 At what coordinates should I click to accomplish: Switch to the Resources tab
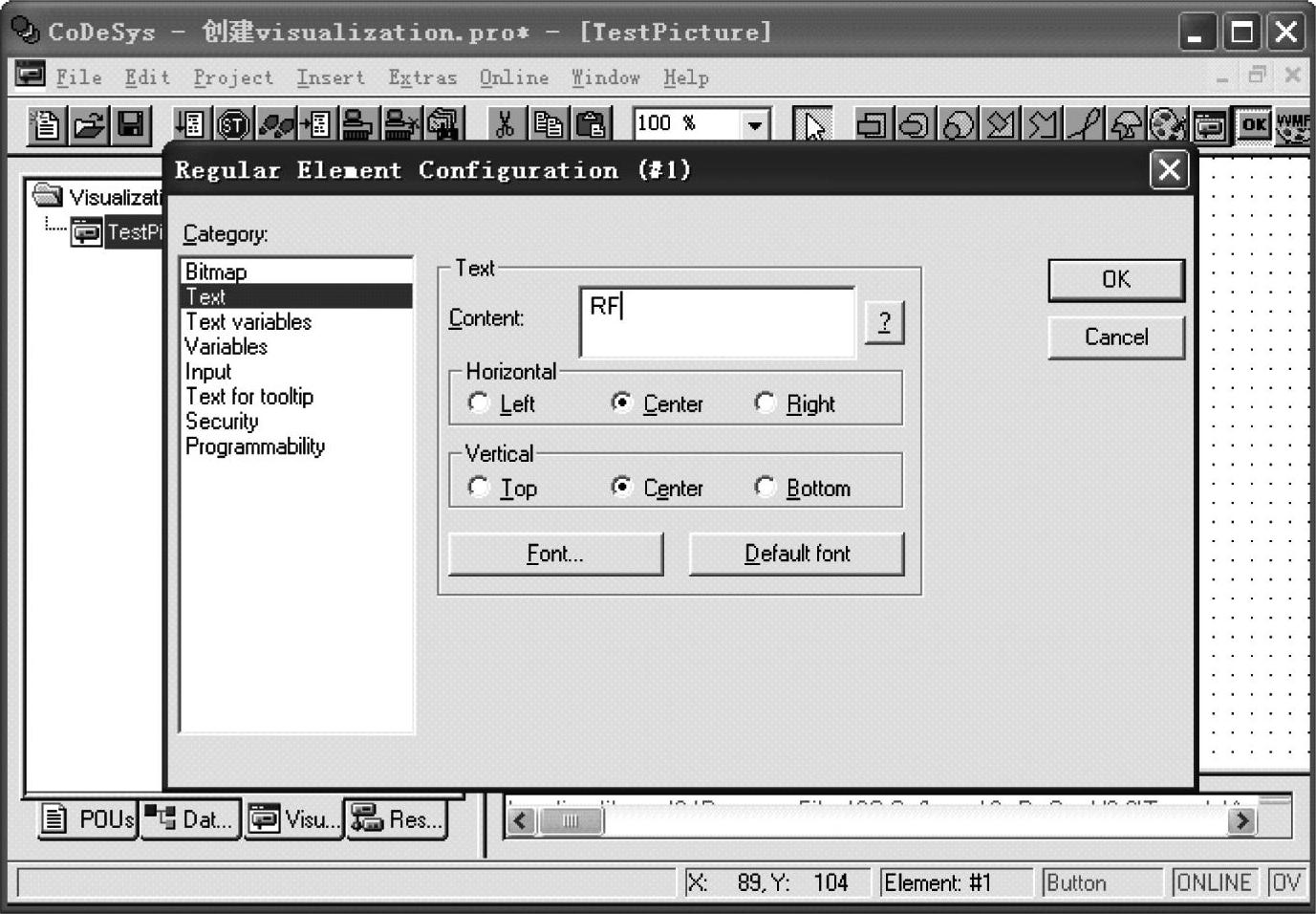[x=396, y=819]
